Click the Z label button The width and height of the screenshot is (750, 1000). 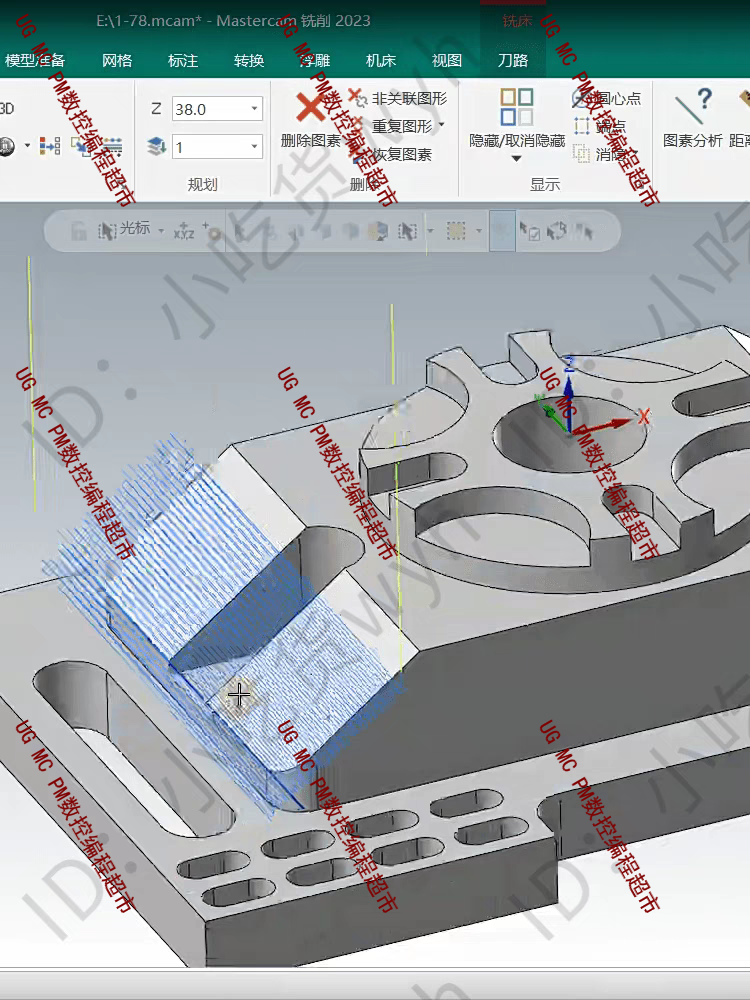point(156,109)
